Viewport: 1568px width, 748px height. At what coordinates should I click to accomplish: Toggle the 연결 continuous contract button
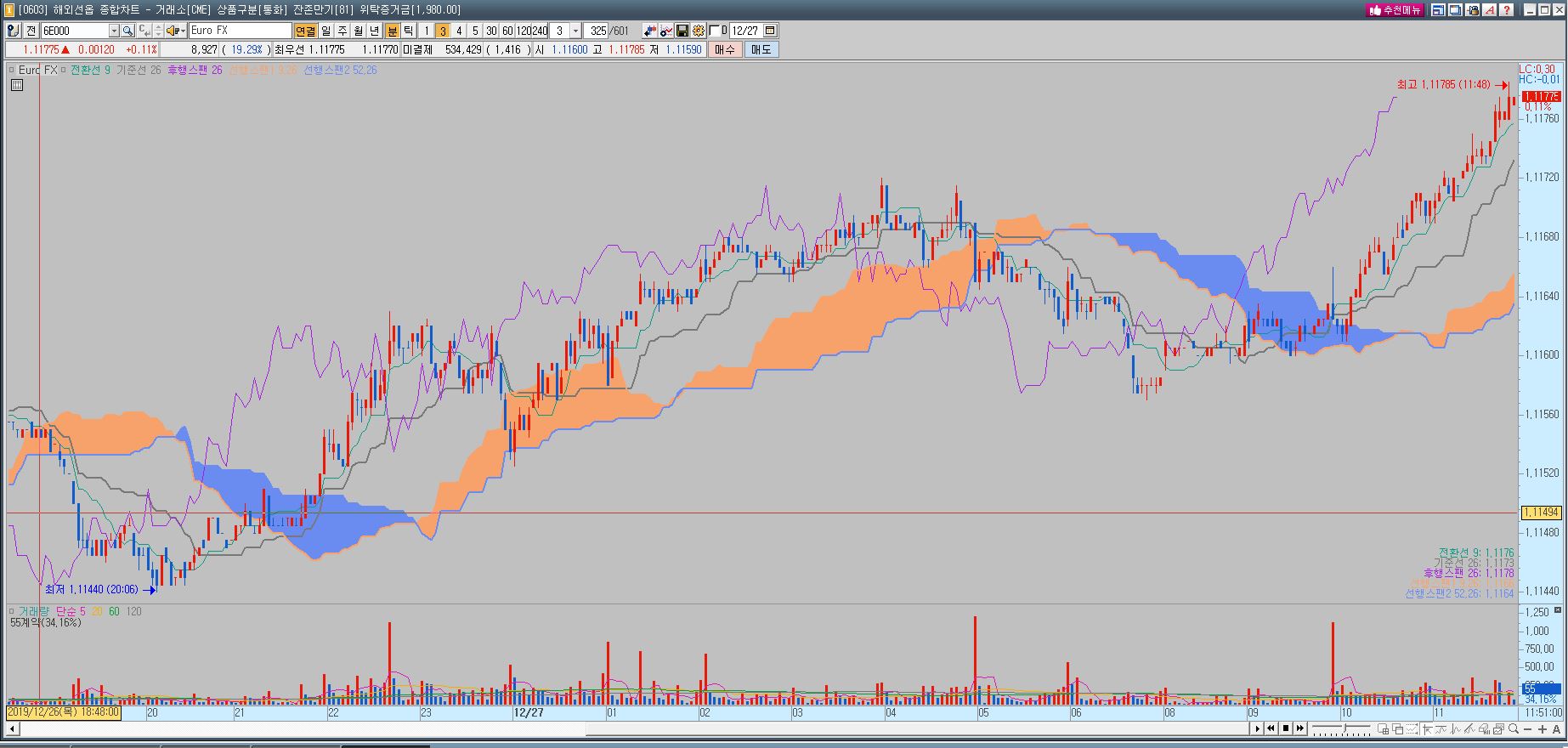[x=306, y=31]
